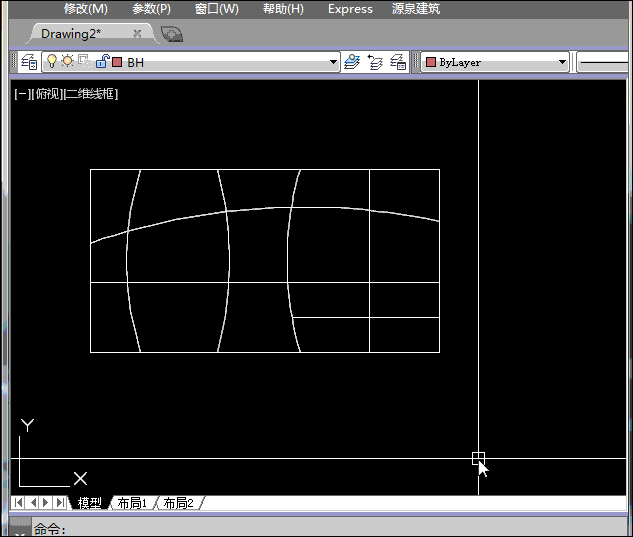Switch to the 布局2 layout tab

pos(179,503)
